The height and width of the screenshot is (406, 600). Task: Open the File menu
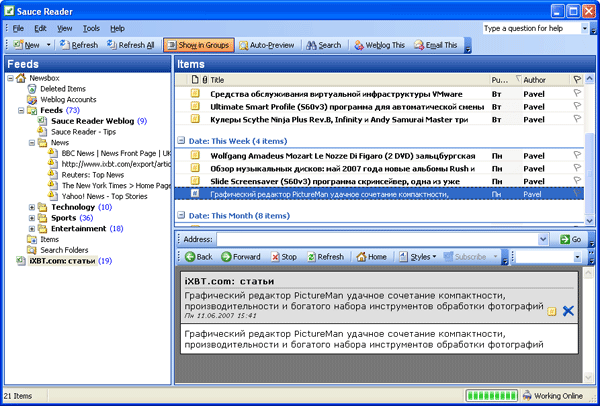[x=18, y=28]
